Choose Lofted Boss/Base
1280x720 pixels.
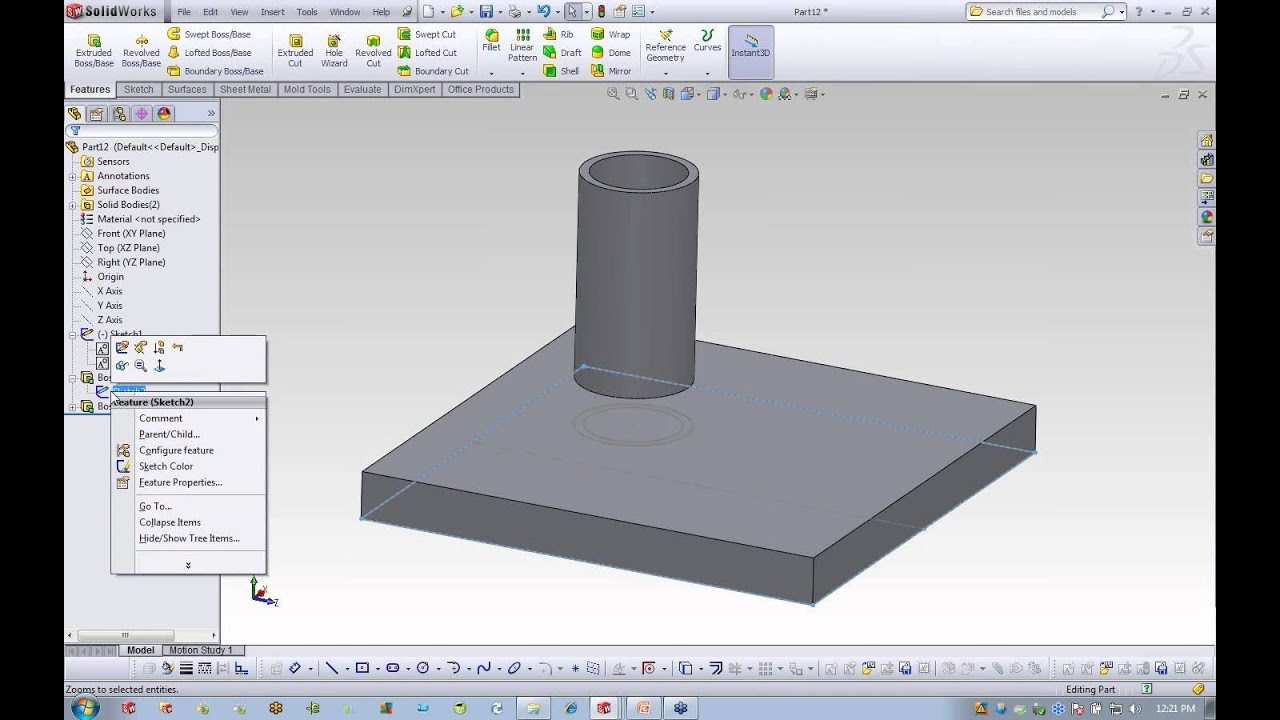coord(209,53)
